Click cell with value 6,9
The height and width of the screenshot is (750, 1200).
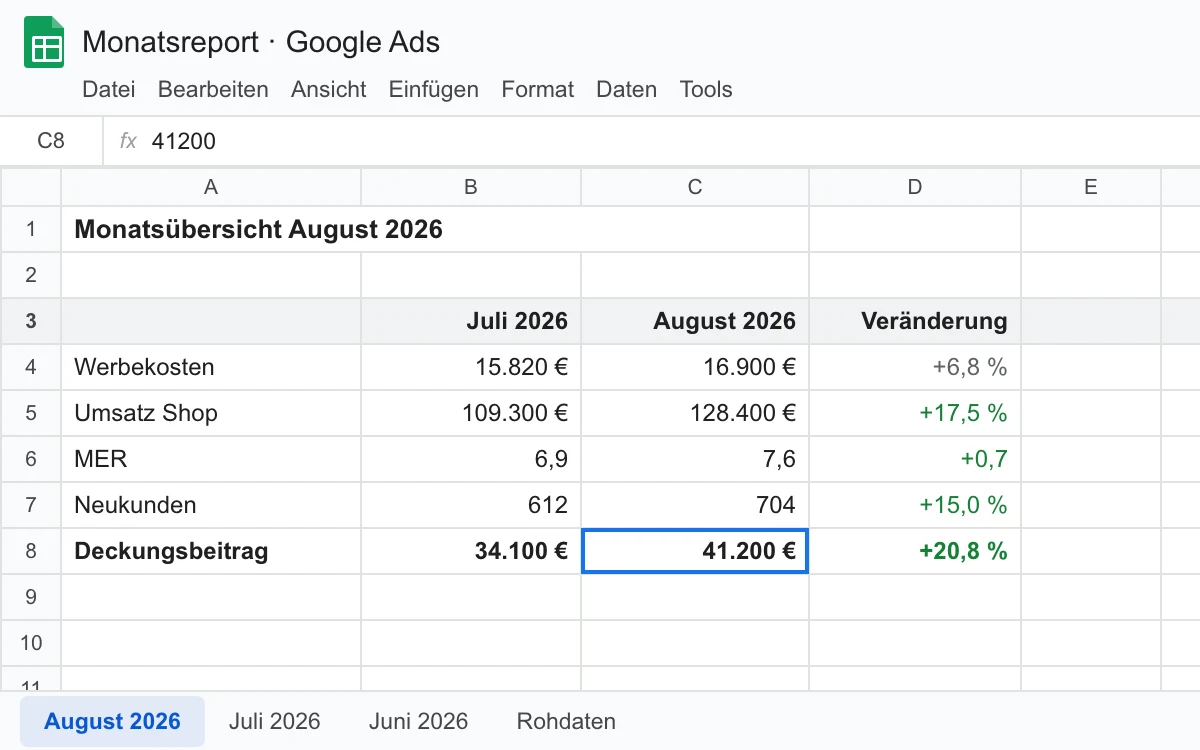point(471,459)
